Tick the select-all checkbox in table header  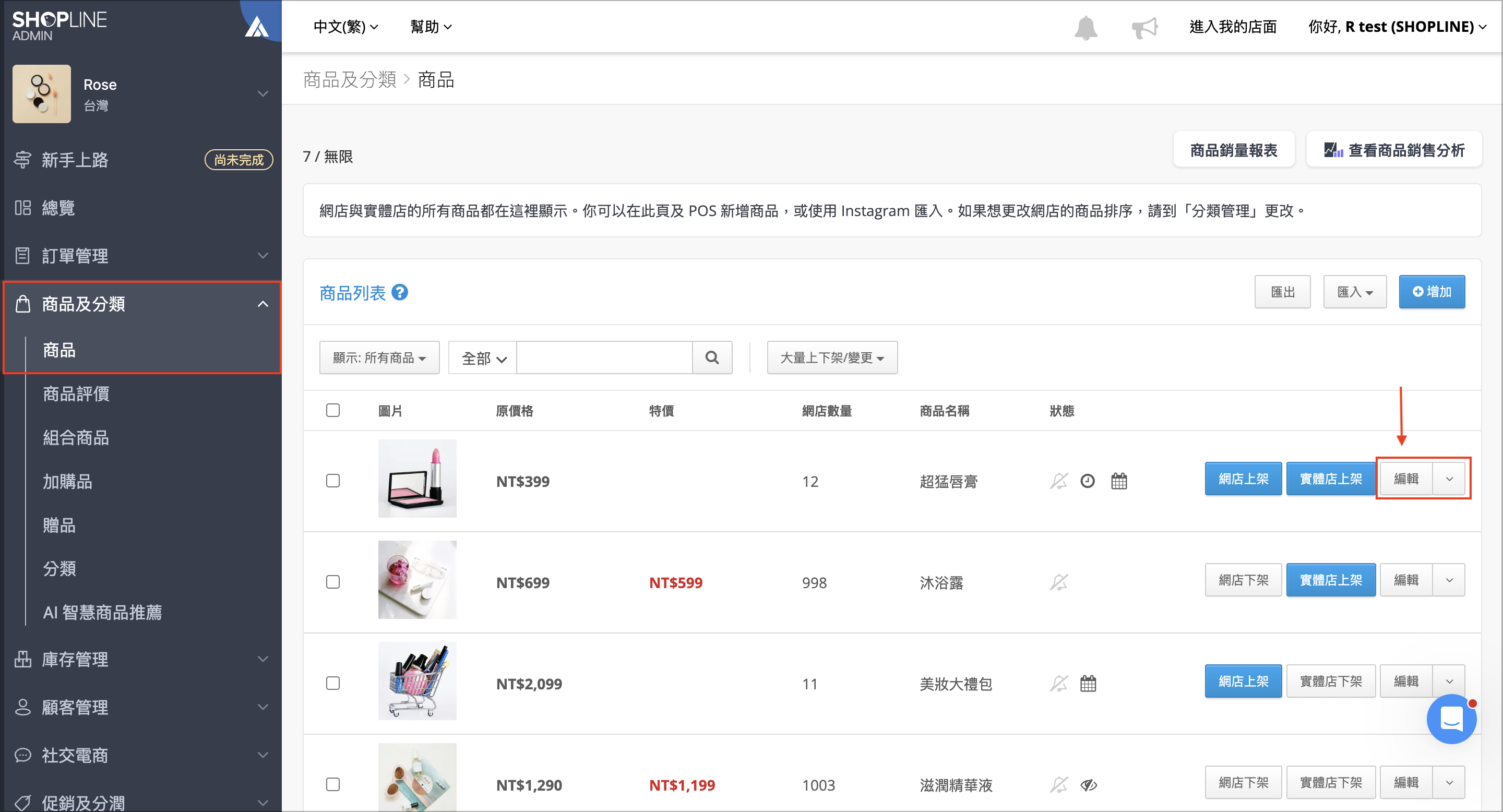[x=333, y=411]
